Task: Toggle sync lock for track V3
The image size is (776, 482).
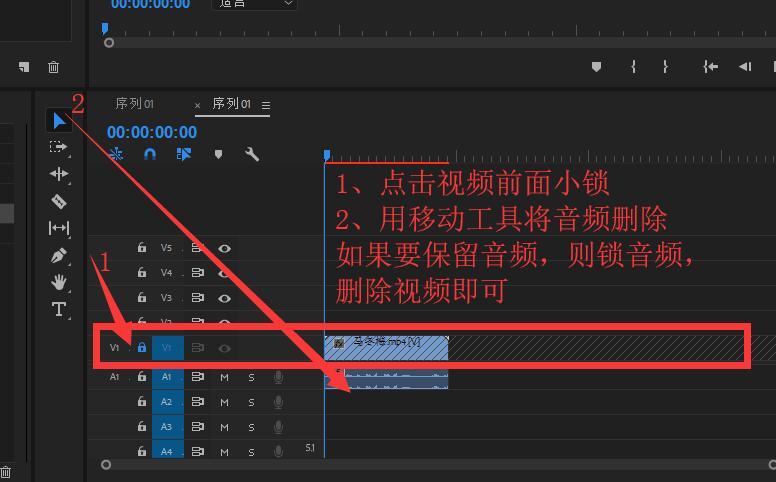Action: [x=198, y=298]
